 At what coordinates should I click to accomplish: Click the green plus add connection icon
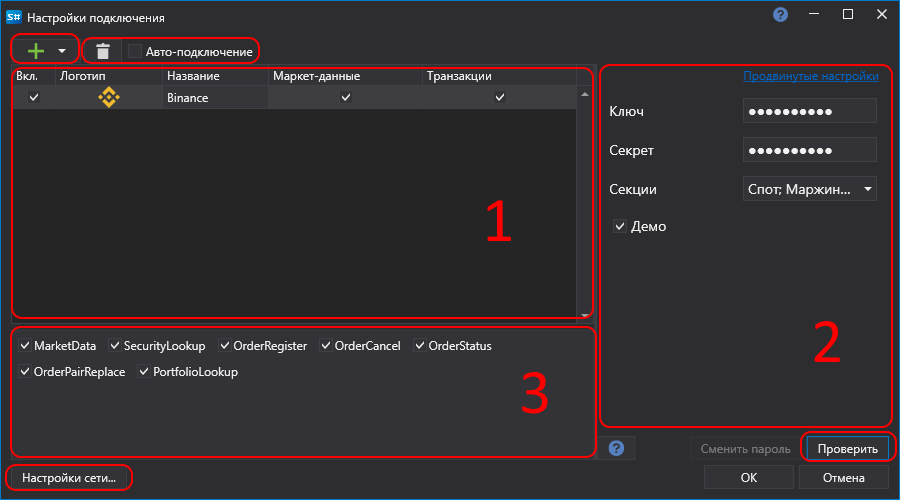click(36, 51)
